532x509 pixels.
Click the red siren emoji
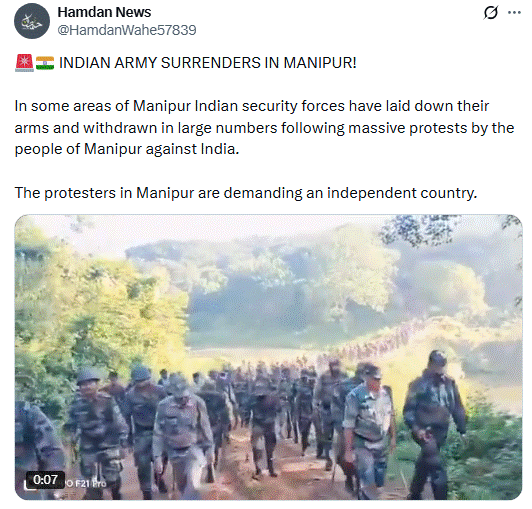coord(24,63)
